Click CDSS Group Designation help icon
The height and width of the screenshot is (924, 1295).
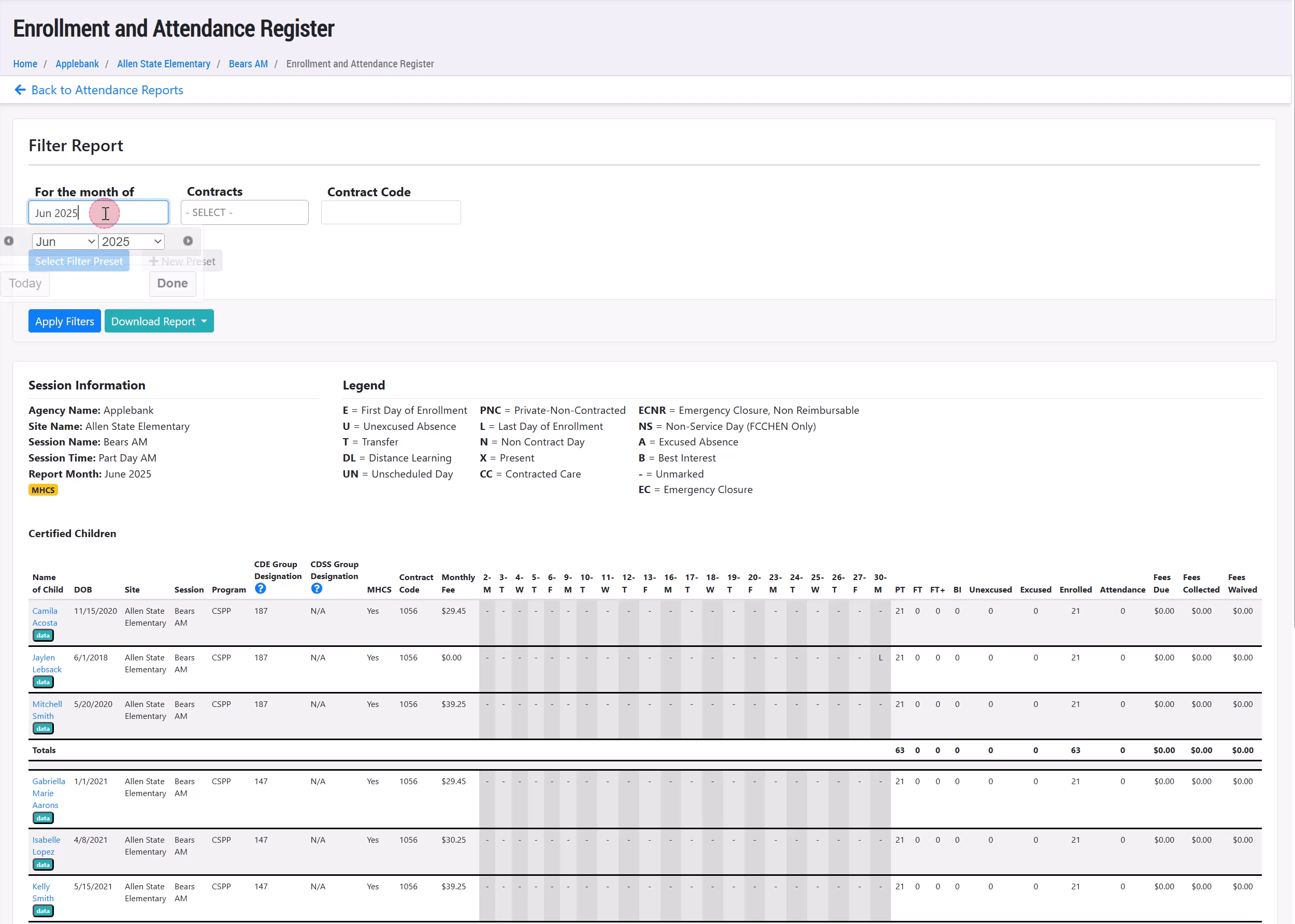(x=316, y=588)
